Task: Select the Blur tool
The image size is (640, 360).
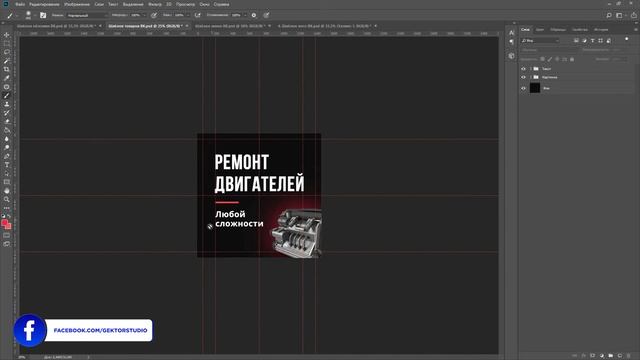Action: coord(7,139)
